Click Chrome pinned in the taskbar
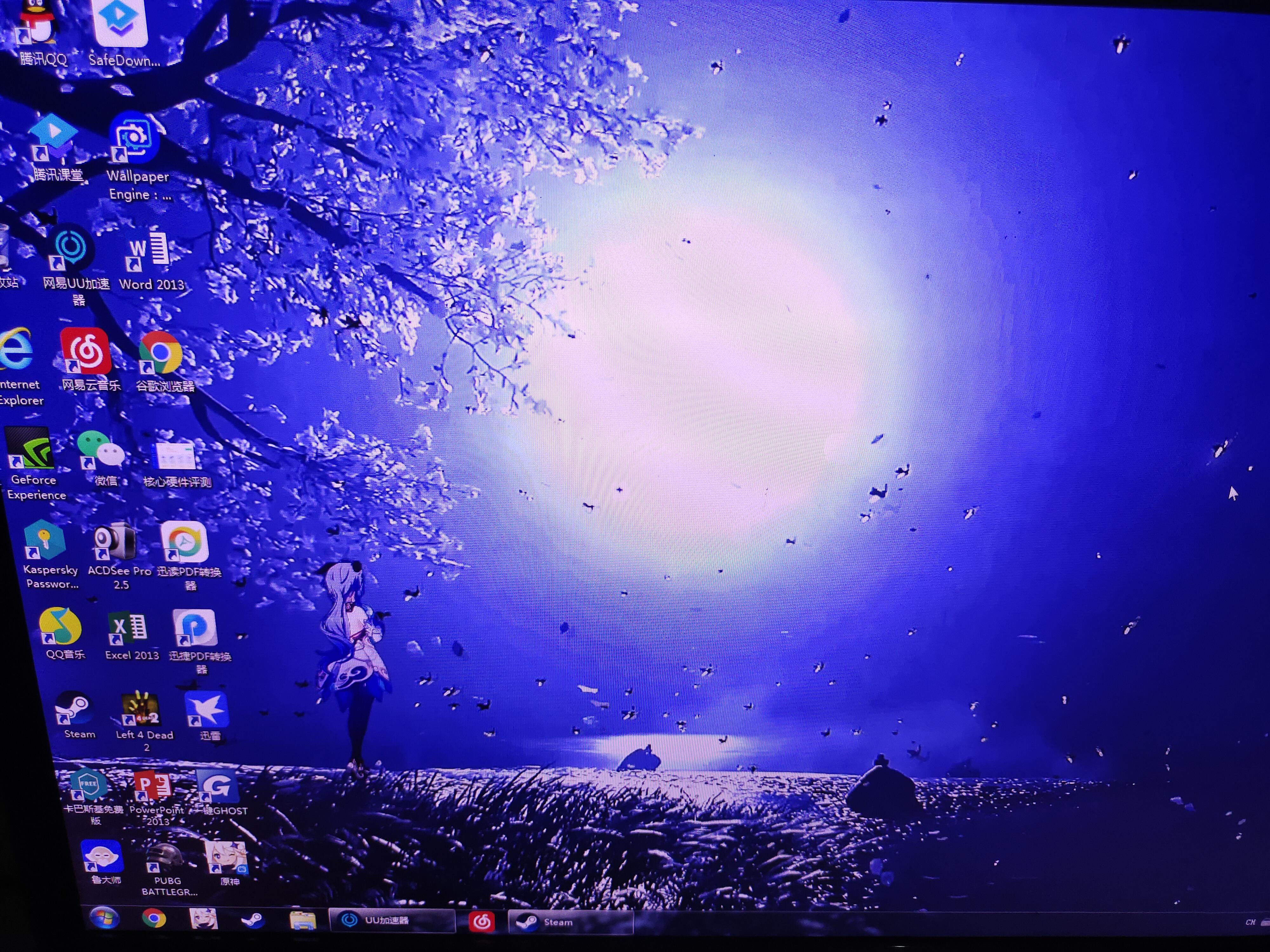Screen dimensions: 1270x952 [154, 919]
